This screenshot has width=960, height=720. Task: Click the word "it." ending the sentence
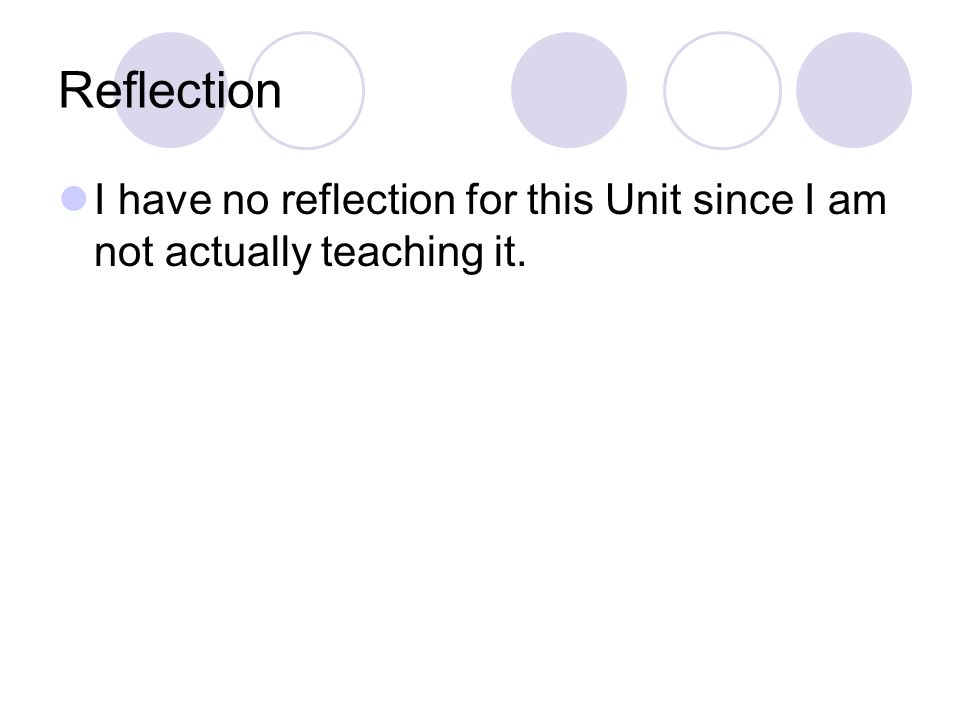pyautogui.click(x=510, y=252)
